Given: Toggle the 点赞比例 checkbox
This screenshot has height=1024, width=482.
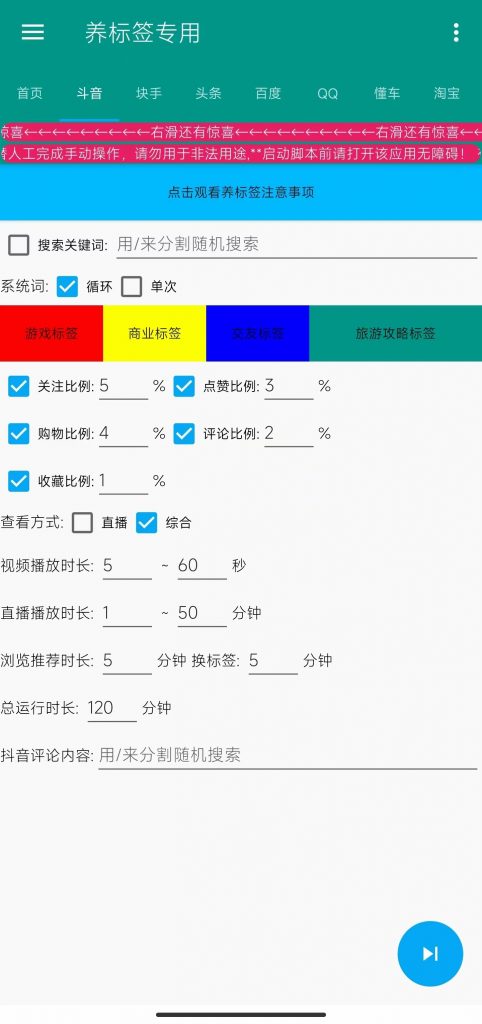Looking at the screenshot, I should coord(184,386).
